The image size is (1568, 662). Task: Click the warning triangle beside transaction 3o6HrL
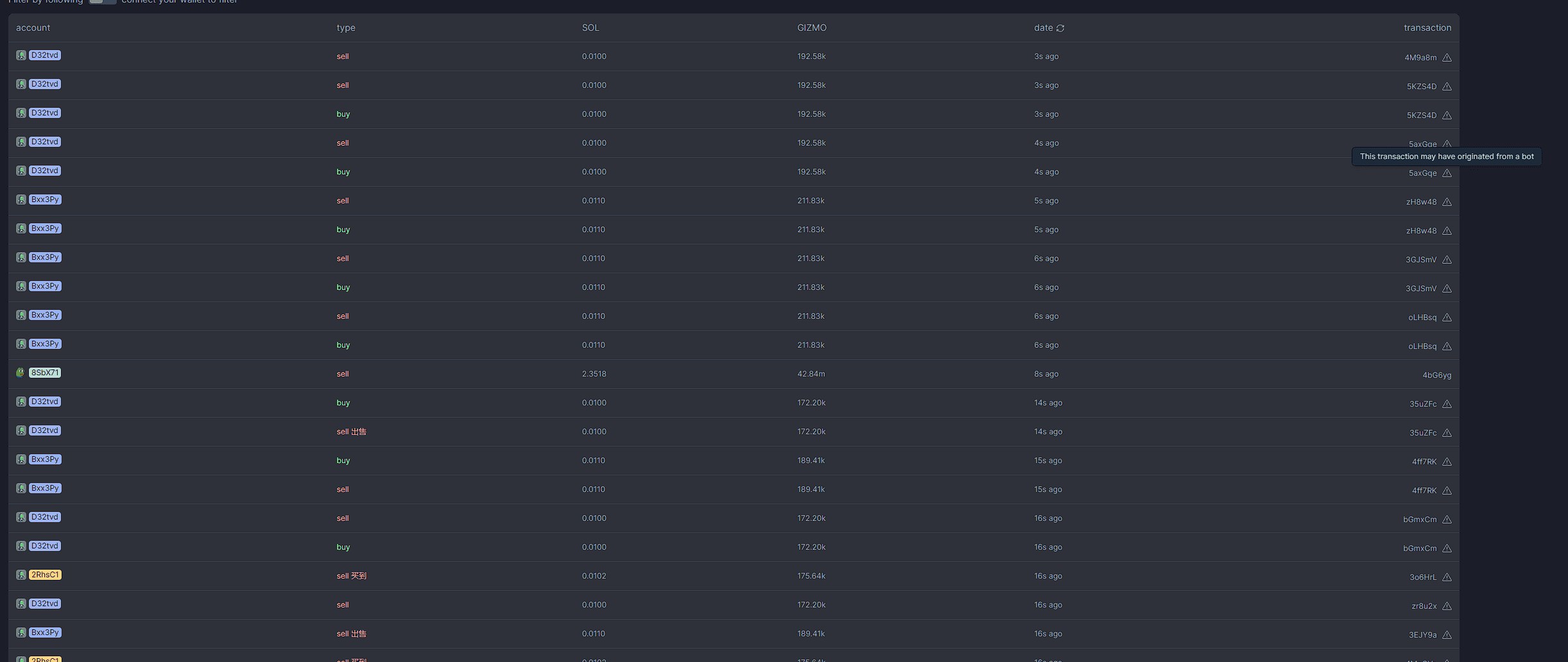(x=1447, y=577)
